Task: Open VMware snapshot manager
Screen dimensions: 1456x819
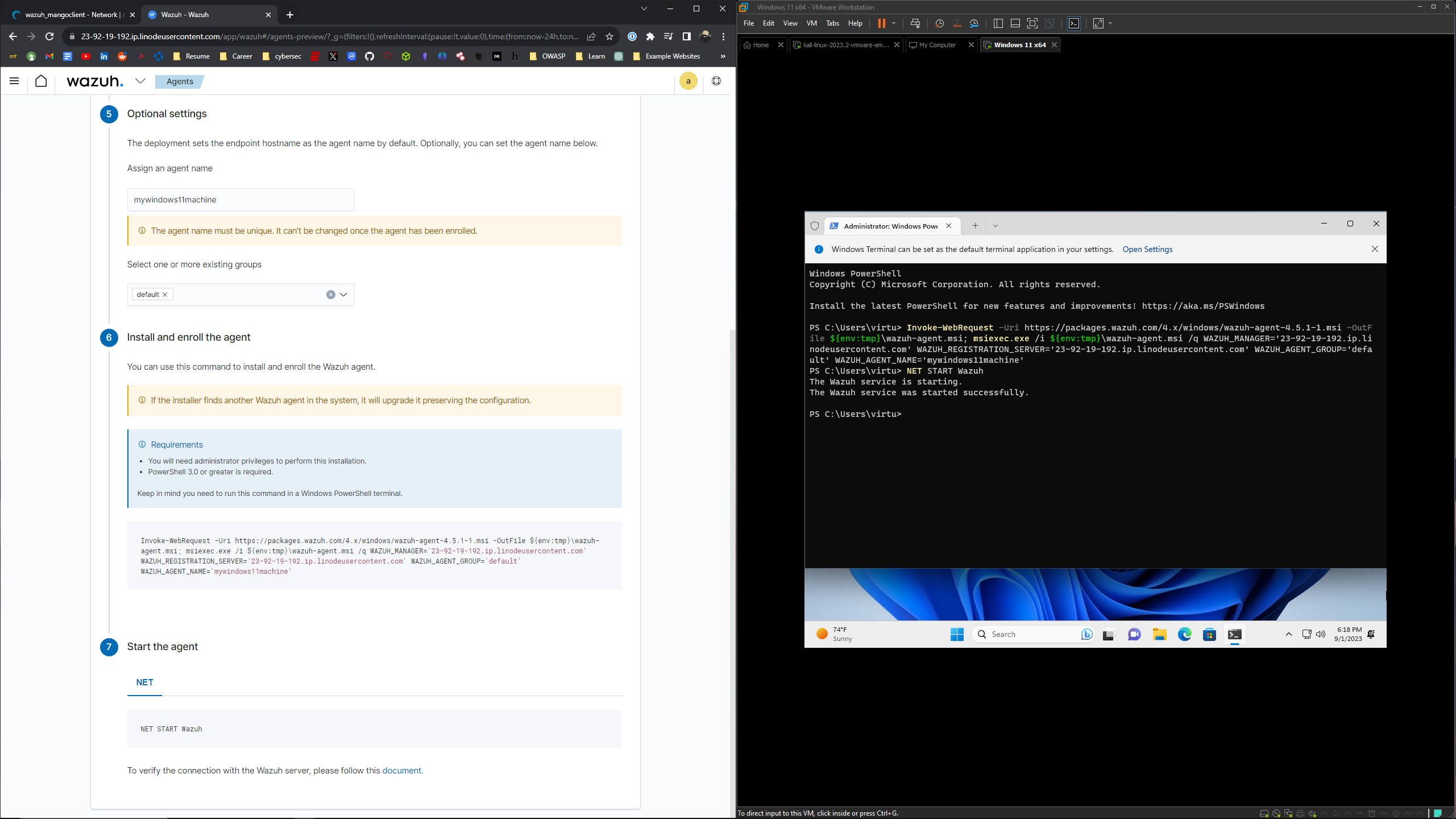Action: click(x=974, y=23)
